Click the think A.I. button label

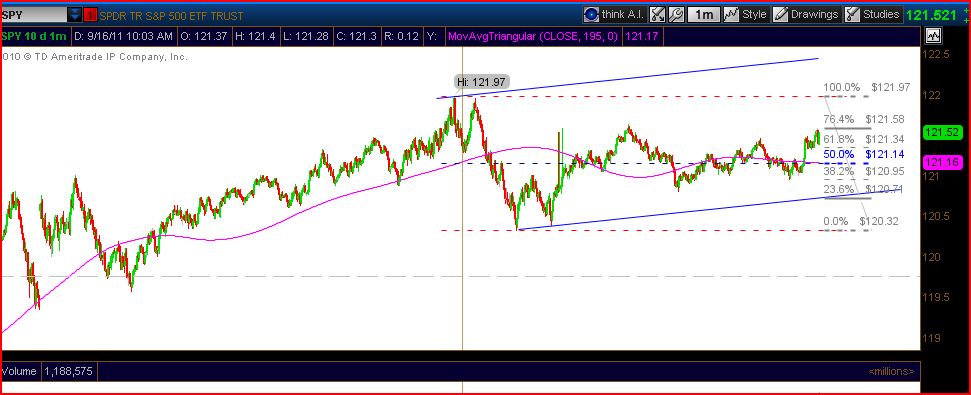pos(623,14)
